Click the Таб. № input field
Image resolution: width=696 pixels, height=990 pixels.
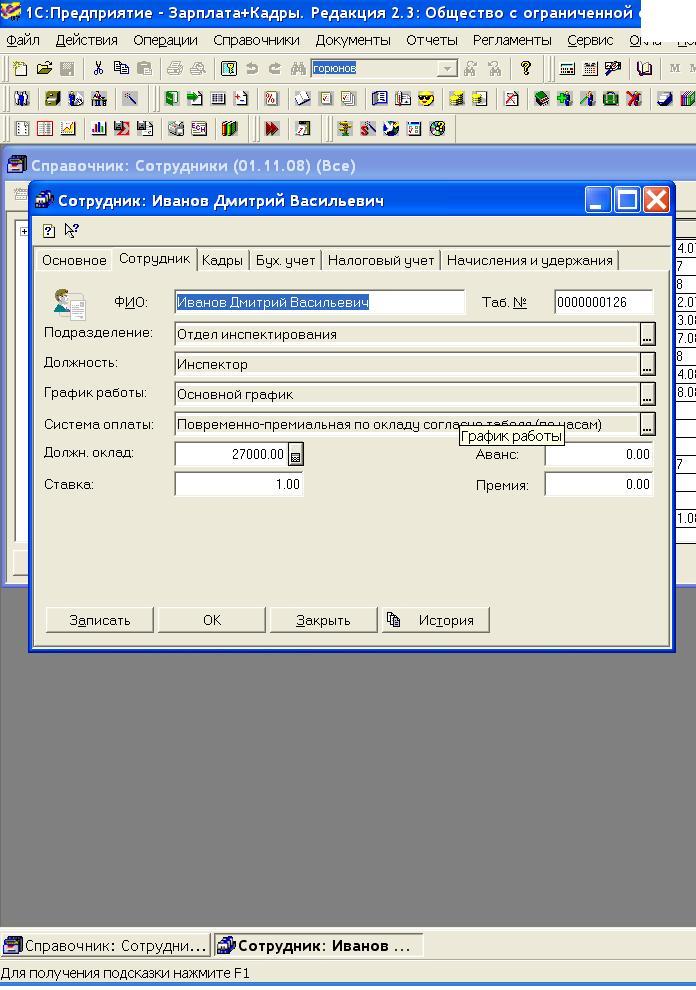click(603, 302)
